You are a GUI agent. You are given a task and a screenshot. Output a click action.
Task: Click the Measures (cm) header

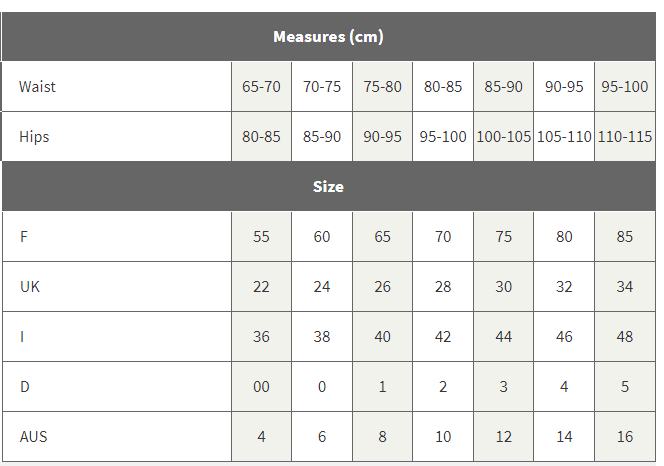point(328,37)
